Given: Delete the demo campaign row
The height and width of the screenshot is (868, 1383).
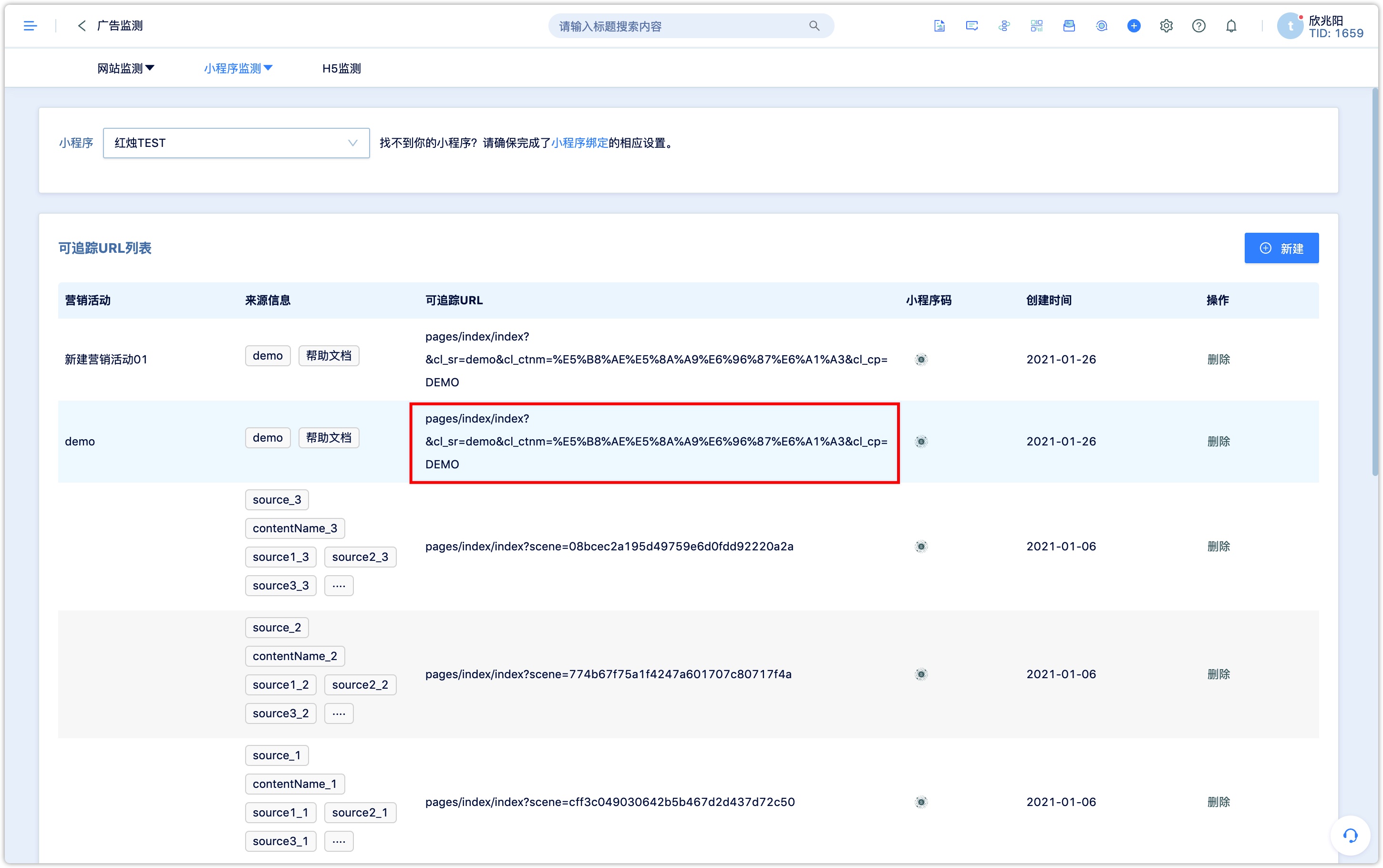Looking at the screenshot, I should 1218,442.
